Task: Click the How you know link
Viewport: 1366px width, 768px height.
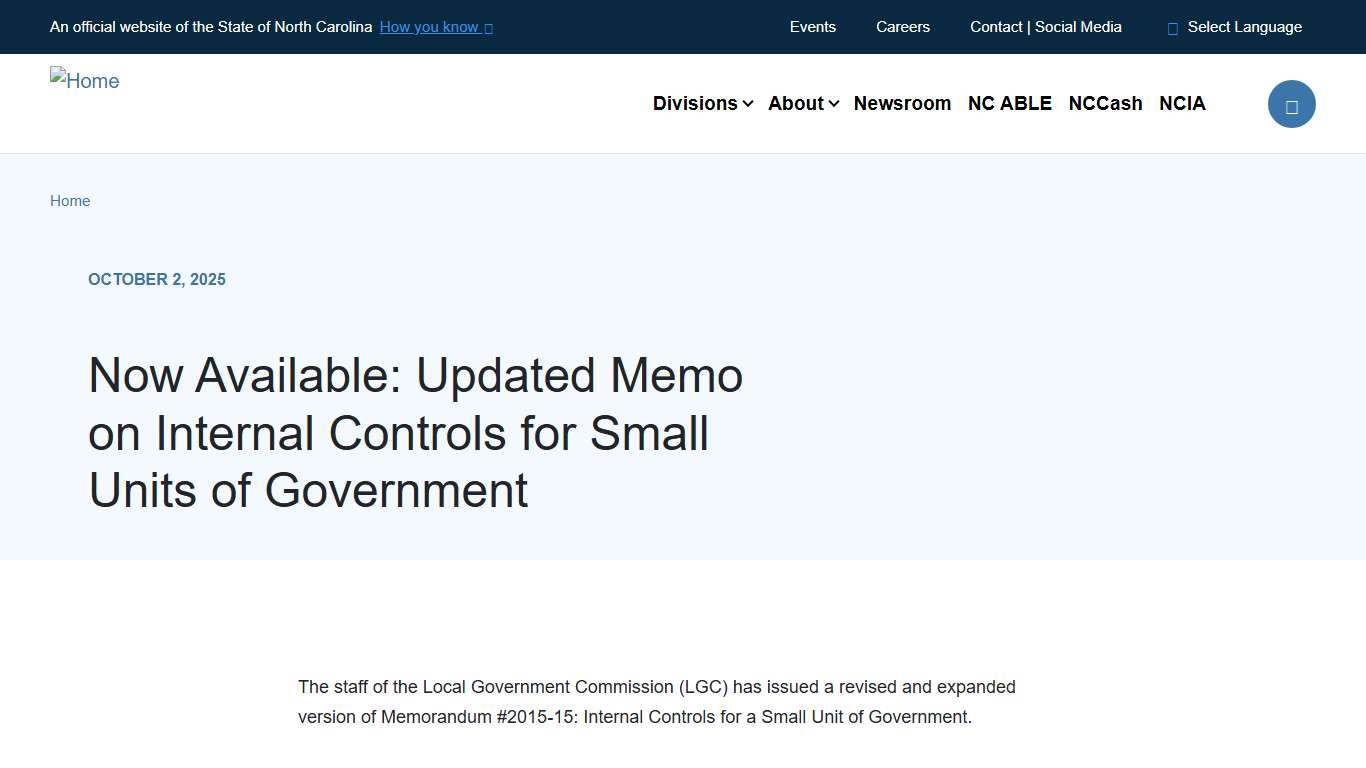Action: pyautogui.click(x=428, y=27)
